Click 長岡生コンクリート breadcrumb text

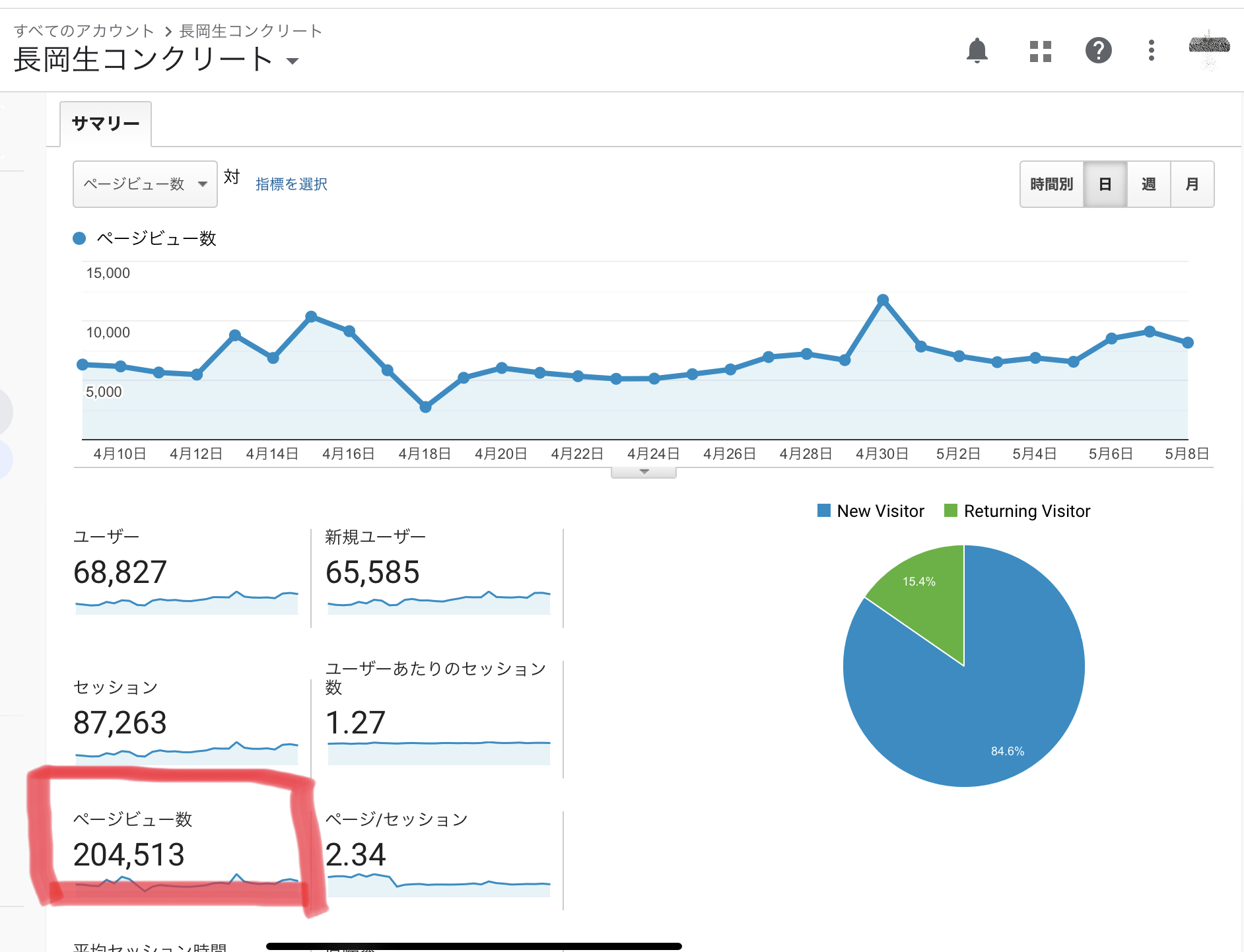[x=250, y=31]
